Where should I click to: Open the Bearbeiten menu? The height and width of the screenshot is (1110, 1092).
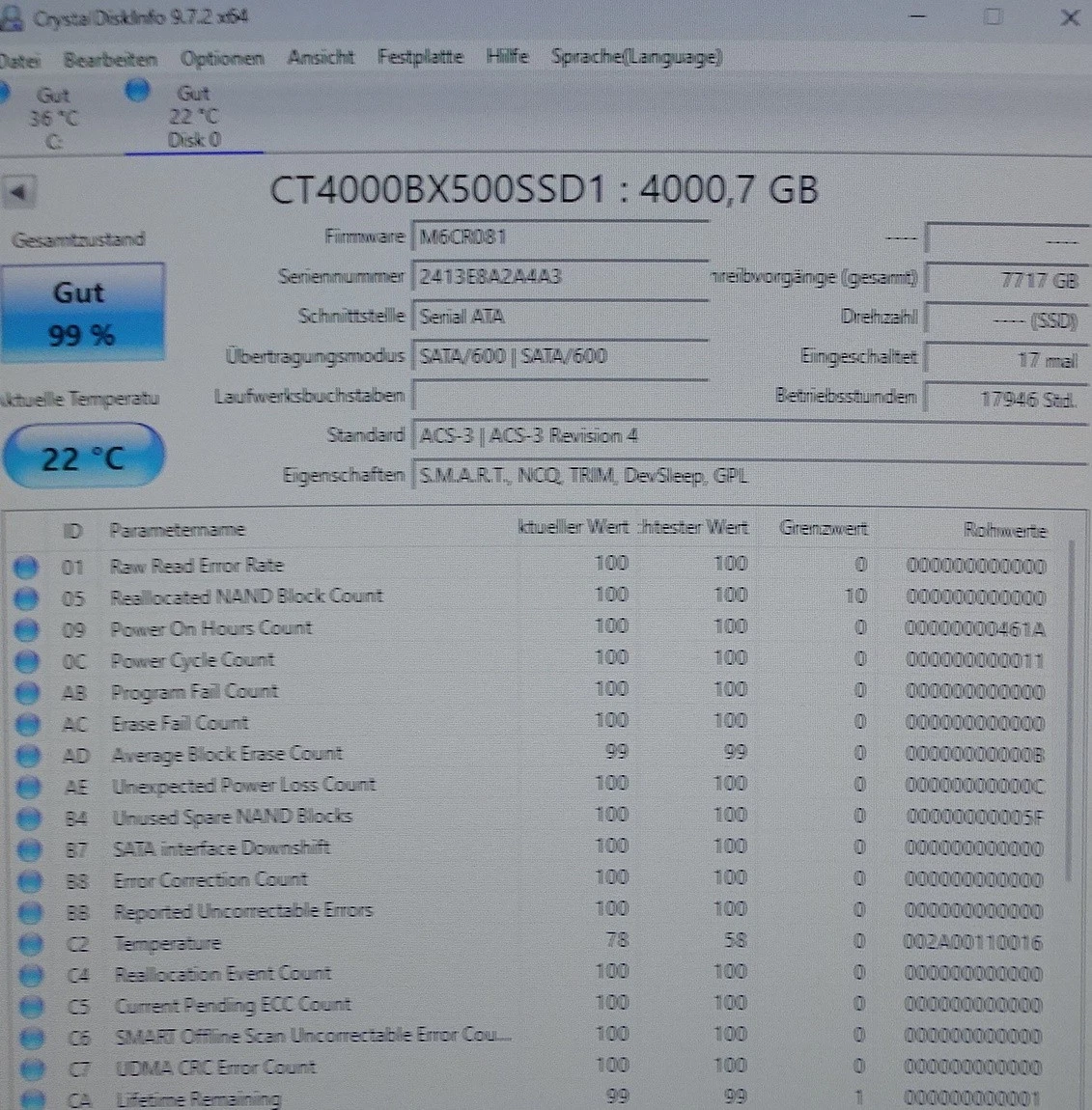coord(110,60)
